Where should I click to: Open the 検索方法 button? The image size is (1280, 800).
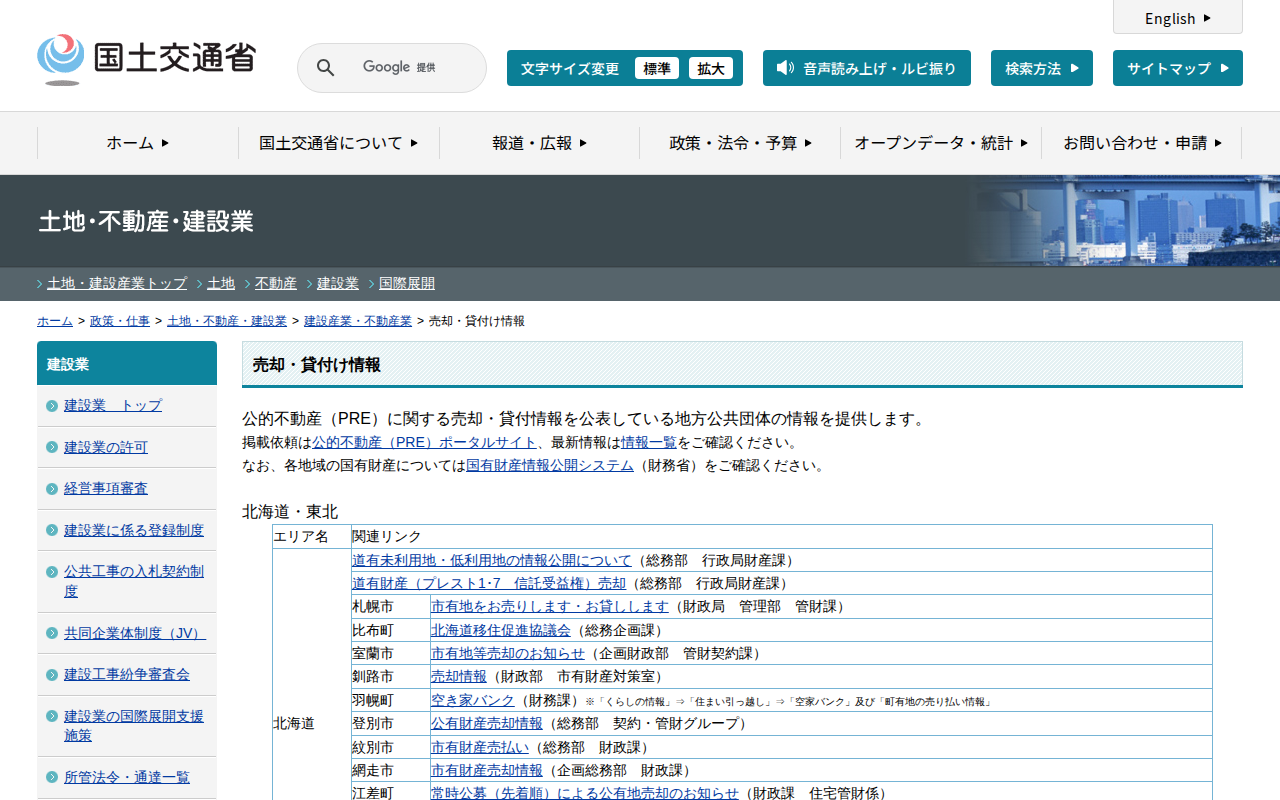1041,68
